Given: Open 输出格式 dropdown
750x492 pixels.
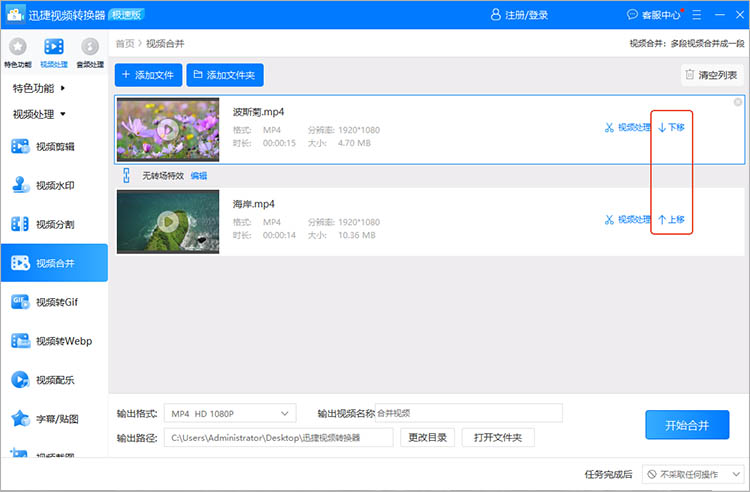Looking at the screenshot, I should point(230,413).
